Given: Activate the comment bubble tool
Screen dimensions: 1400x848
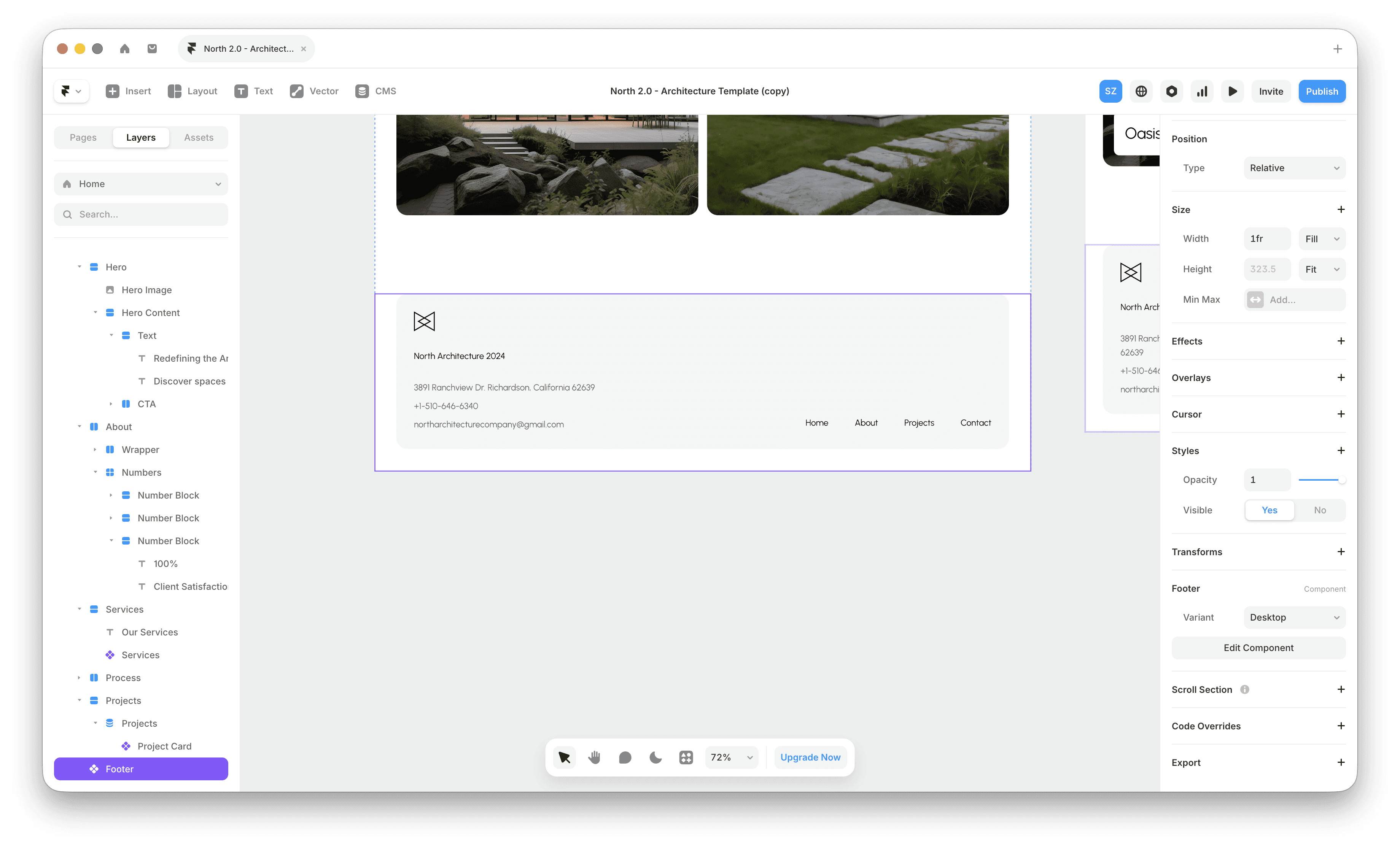Looking at the screenshot, I should click(625, 757).
